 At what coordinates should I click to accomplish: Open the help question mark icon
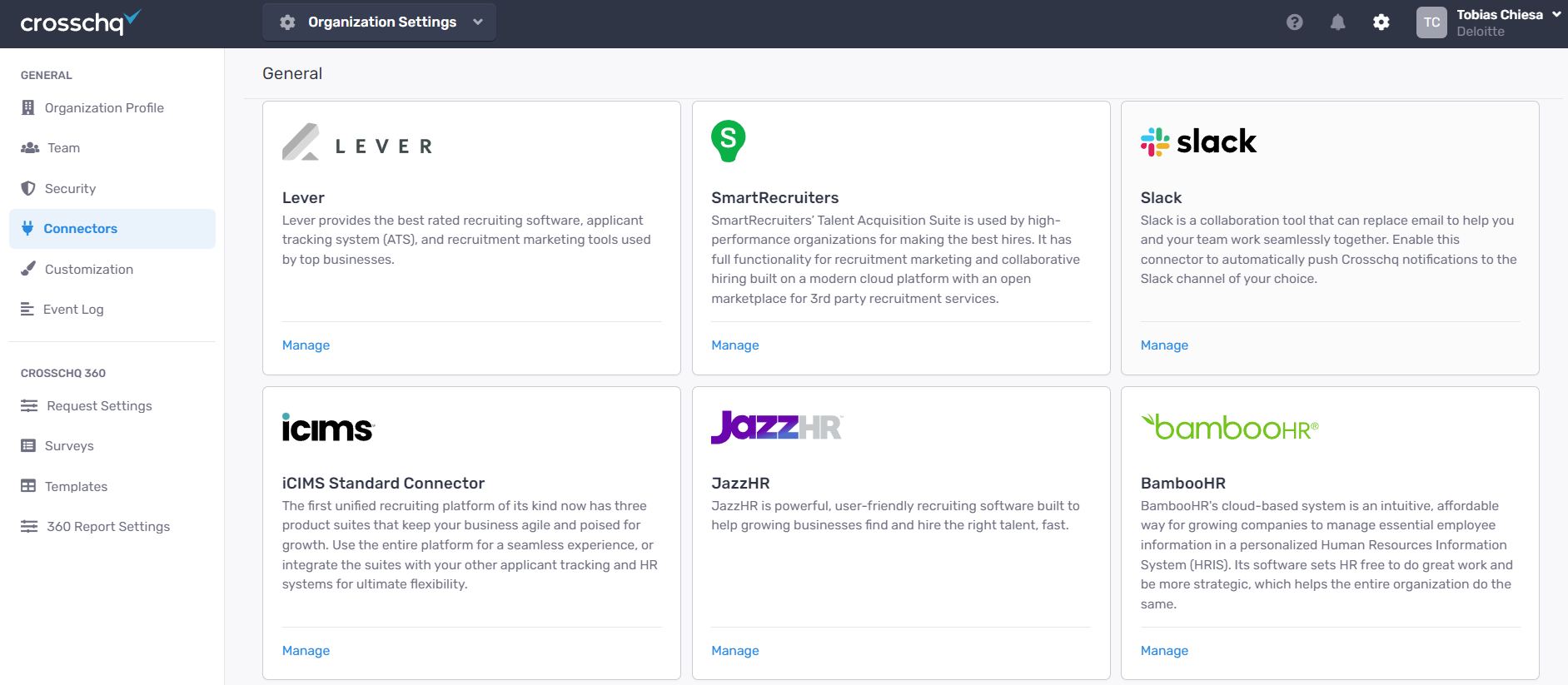click(1294, 22)
